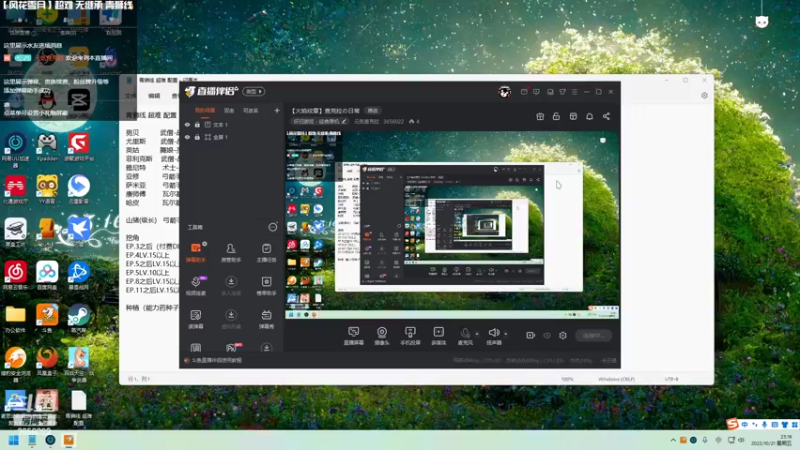Expand hidden system tray icons chevron

click(x=673, y=440)
